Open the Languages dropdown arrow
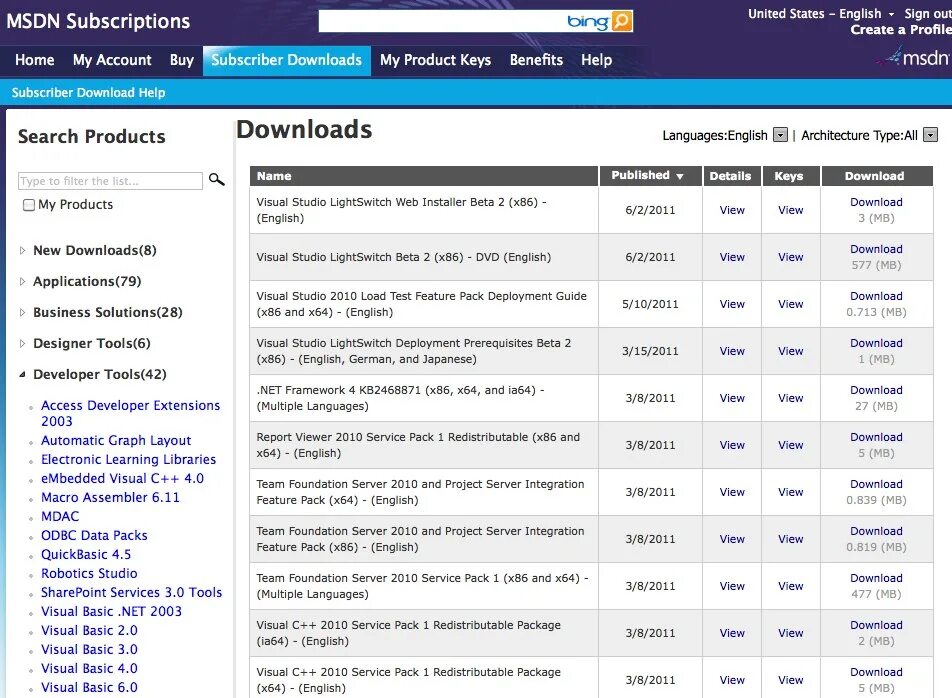This screenshot has height=698, width=952. [x=781, y=135]
